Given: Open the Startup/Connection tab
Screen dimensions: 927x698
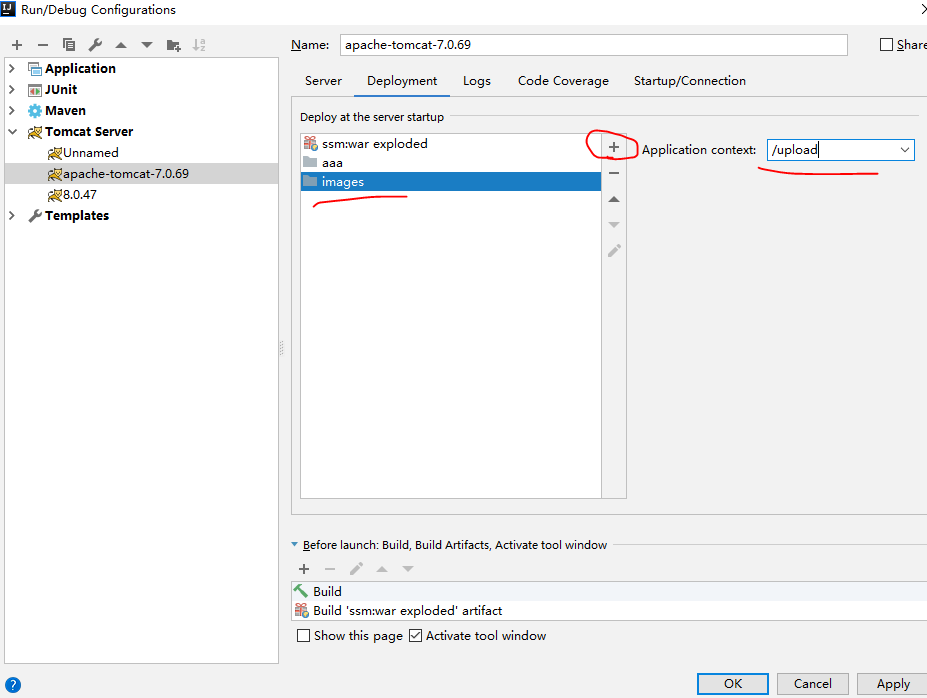Looking at the screenshot, I should (x=690, y=80).
